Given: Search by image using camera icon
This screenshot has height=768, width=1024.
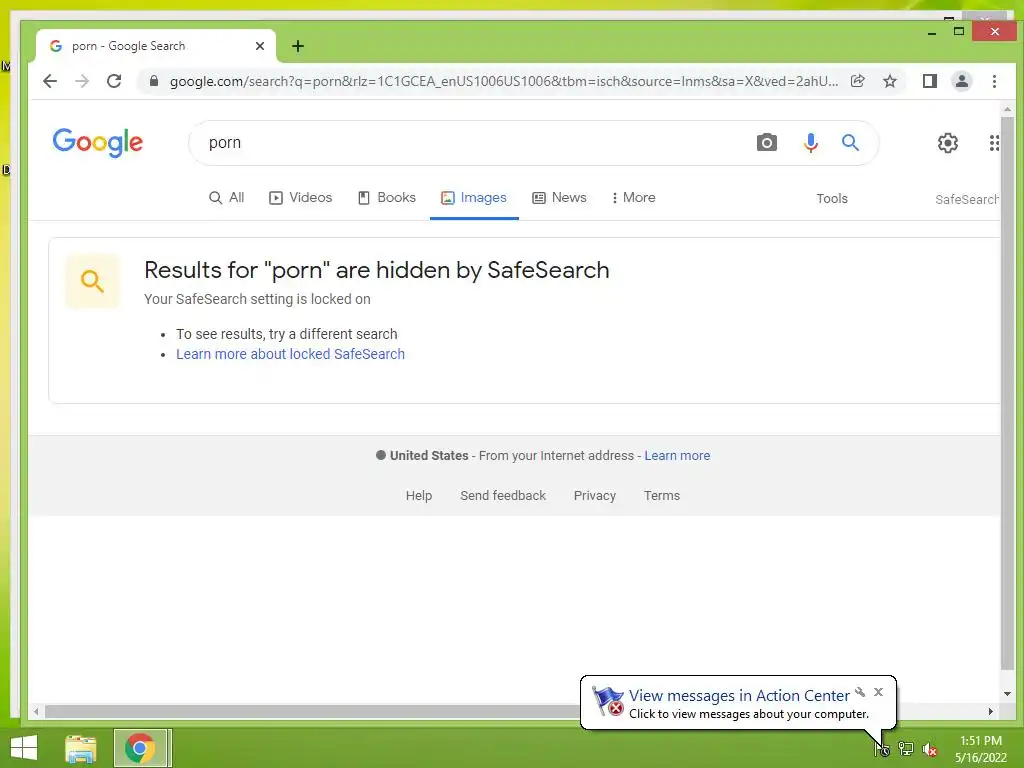Looking at the screenshot, I should (x=767, y=142).
